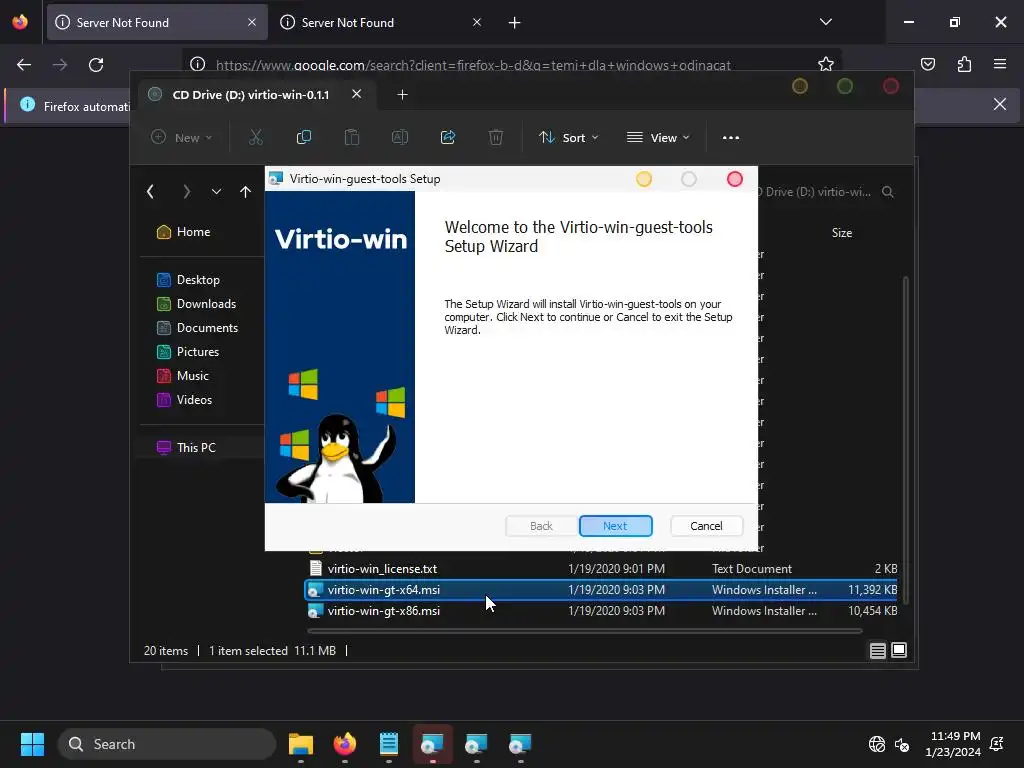Go forward in File Explorer navigation
The height and width of the screenshot is (768, 1024).
(187, 191)
